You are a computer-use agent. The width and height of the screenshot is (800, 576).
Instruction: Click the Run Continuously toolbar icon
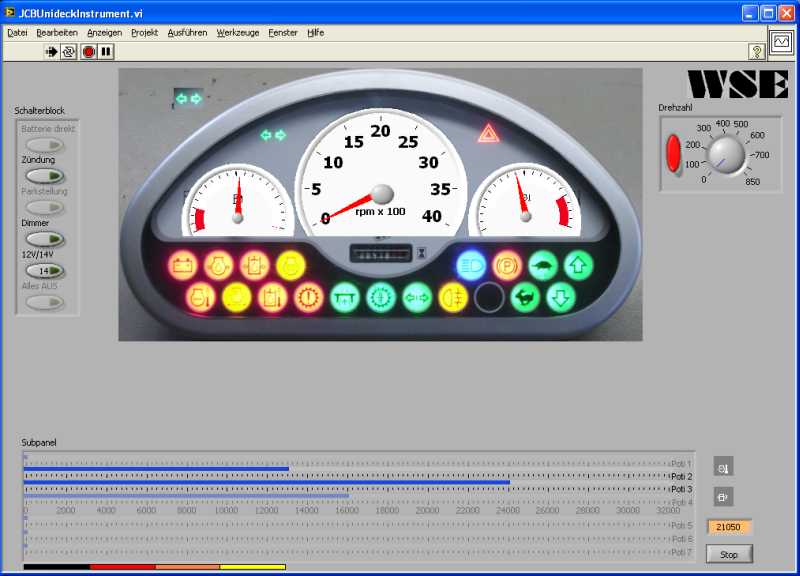(x=68, y=52)
